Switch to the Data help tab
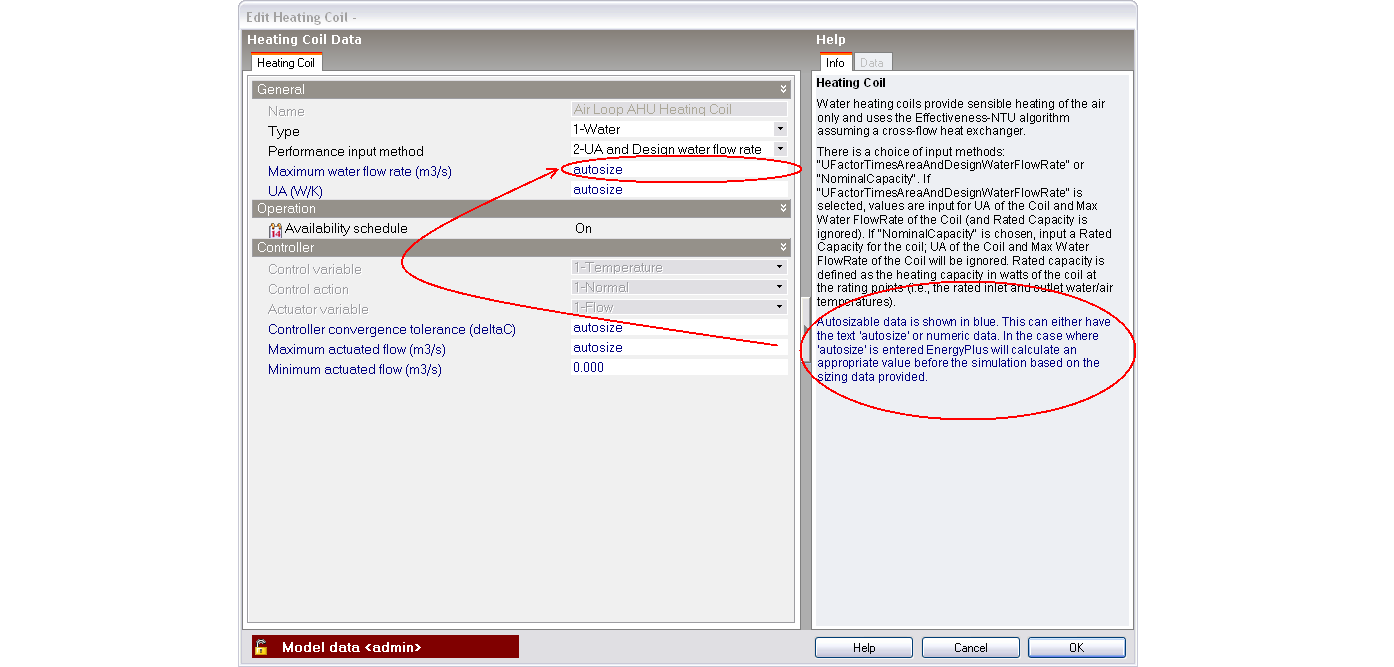The width and height of the screenshot is (1394, 667). click(871, 63)
